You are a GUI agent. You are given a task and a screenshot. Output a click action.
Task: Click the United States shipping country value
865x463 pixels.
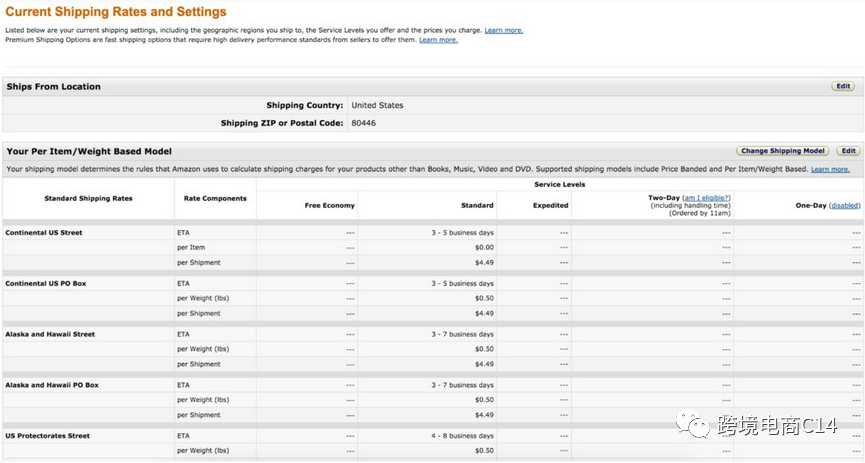[x=377, y=105]
